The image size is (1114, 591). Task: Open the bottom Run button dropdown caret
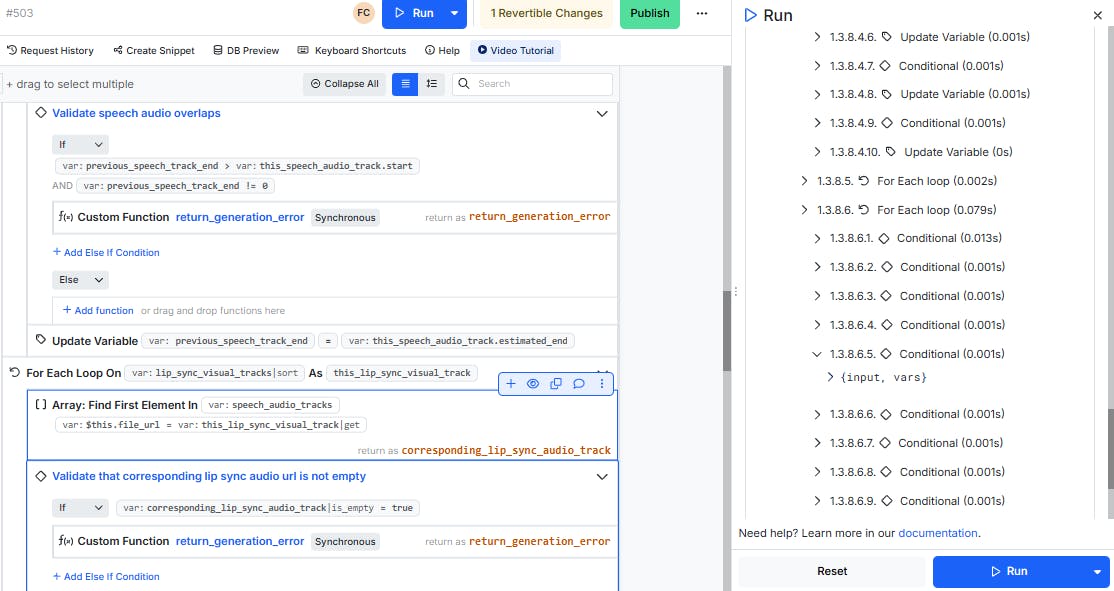pyautogui.click(x=1098, y=571)
